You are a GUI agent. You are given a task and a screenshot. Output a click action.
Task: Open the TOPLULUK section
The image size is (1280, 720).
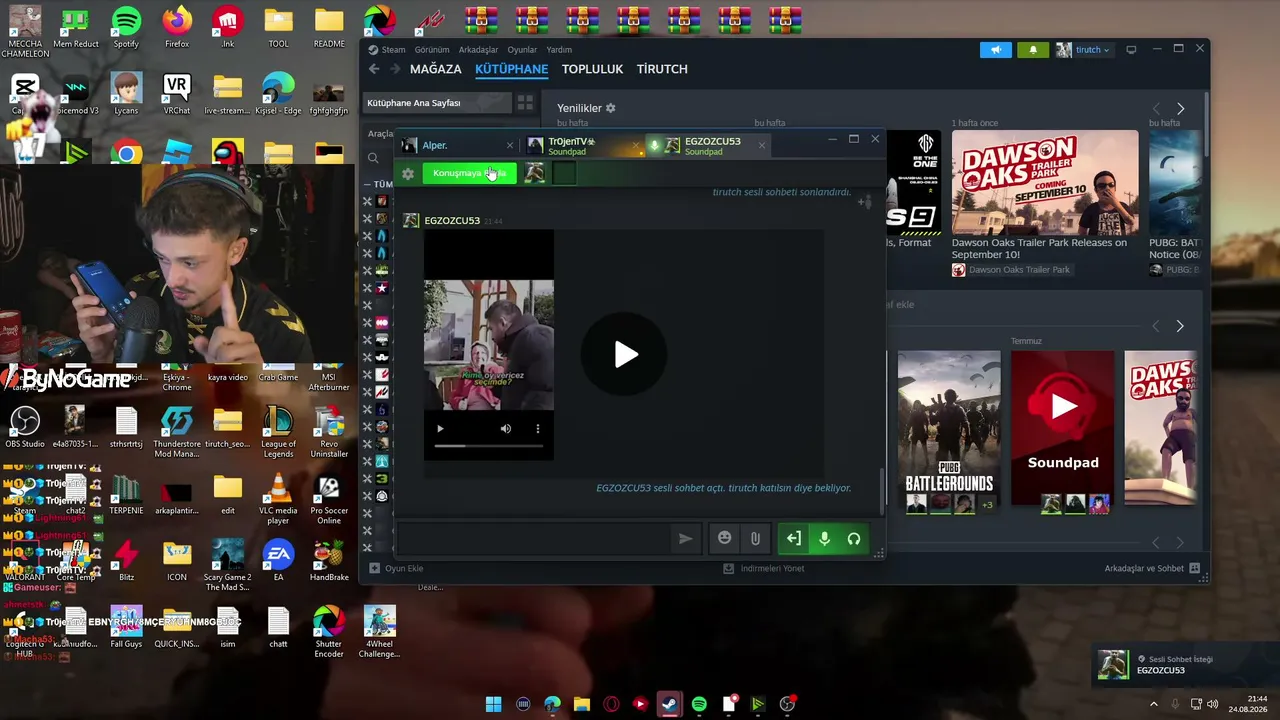pos(592,69)
